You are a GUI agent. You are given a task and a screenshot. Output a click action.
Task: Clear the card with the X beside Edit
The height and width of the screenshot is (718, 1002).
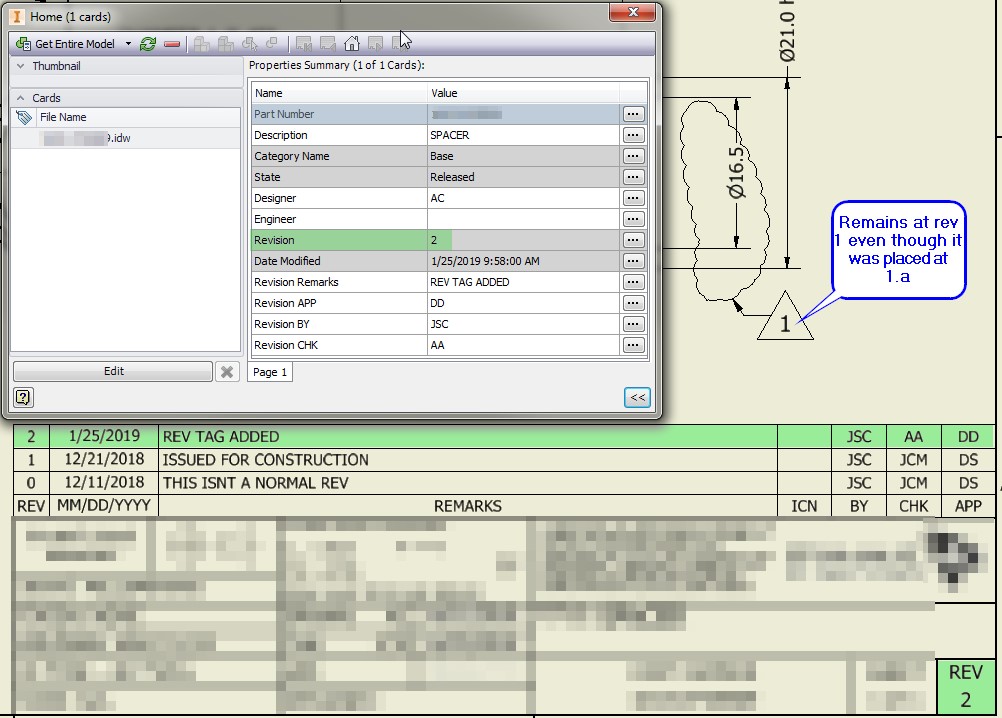coord(226,371)
